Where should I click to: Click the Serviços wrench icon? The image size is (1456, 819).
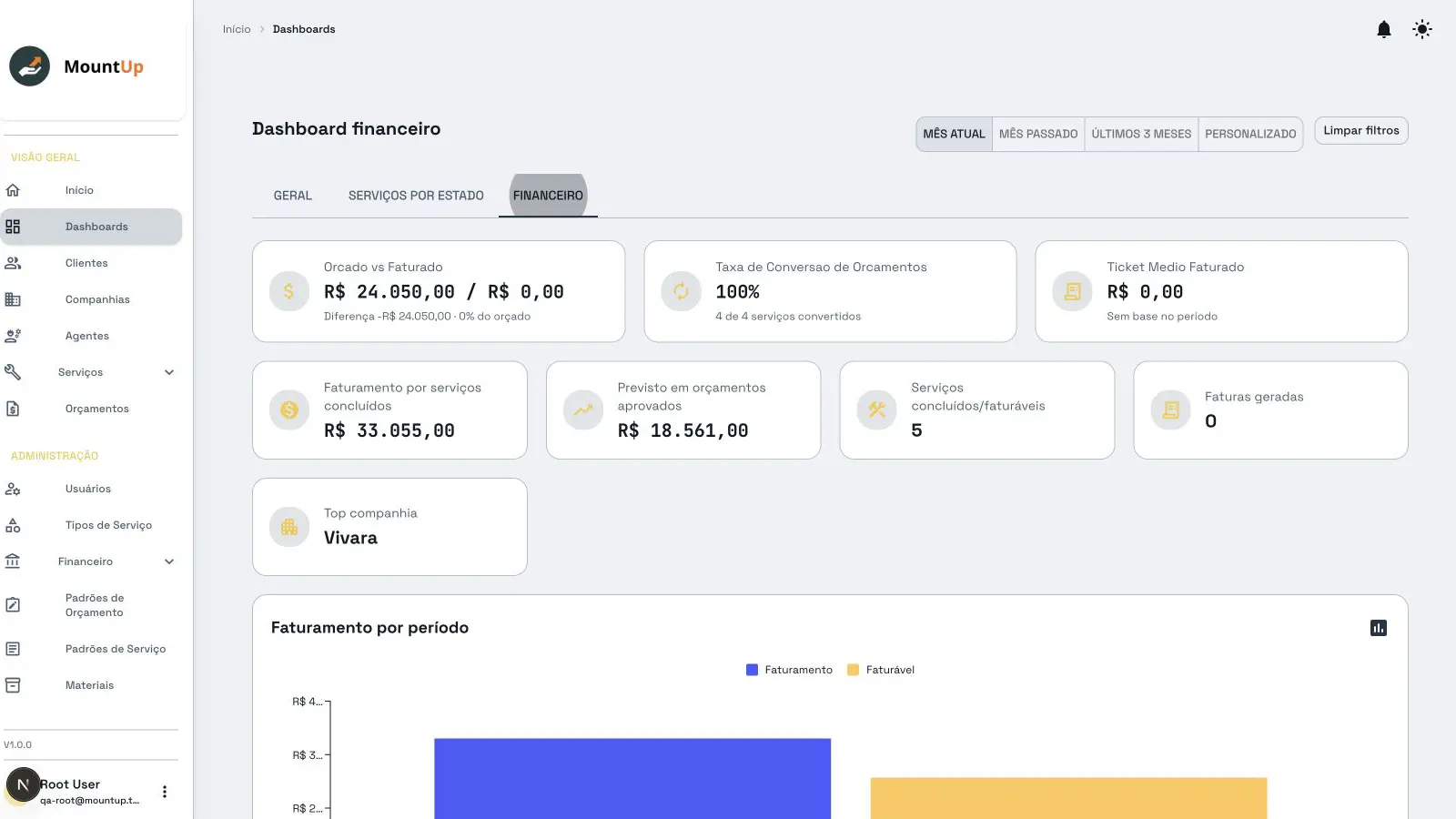(x=13, y=372)
